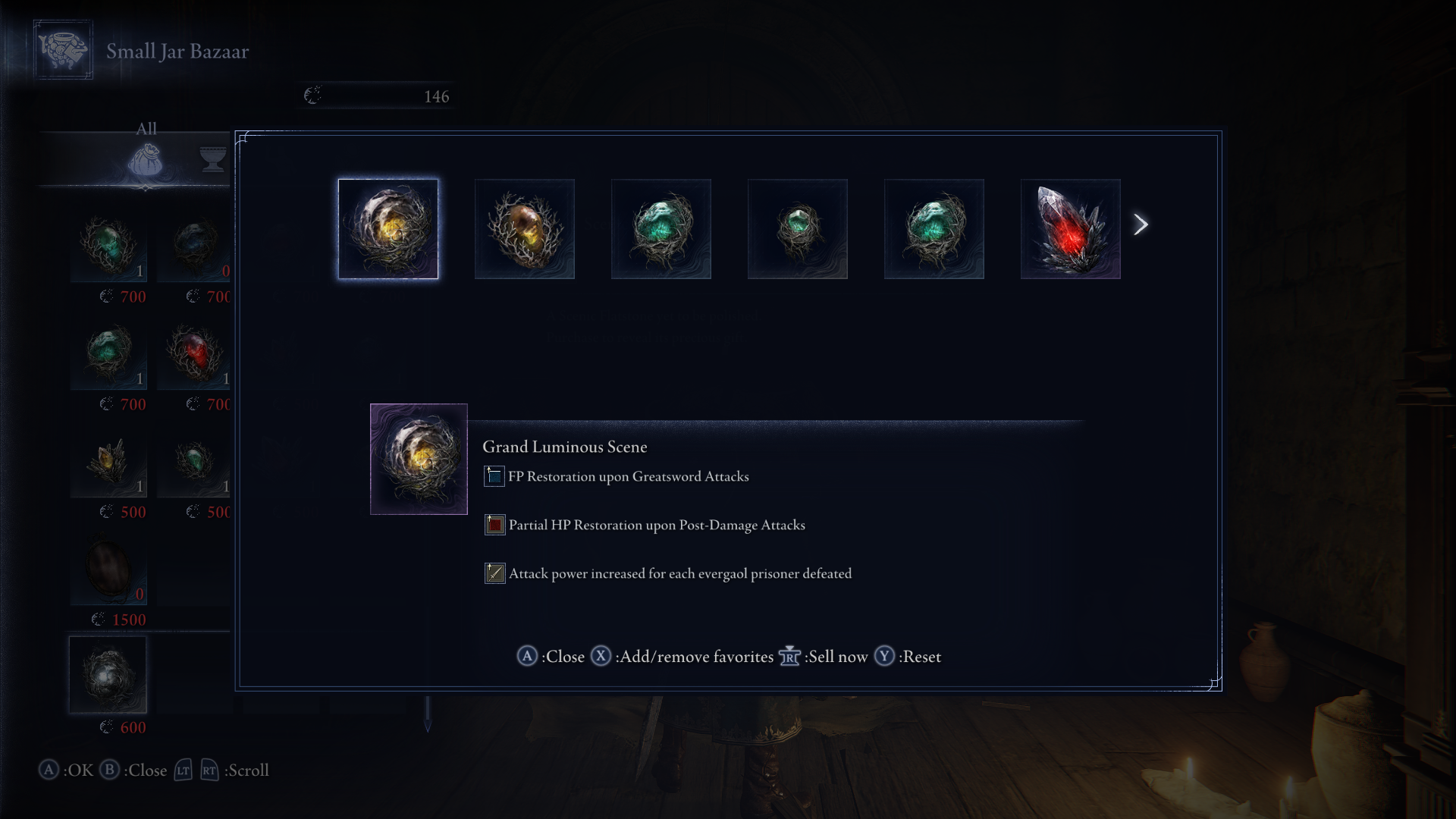Screen dimensions: 1456x819
Task: Open the Small Jar Bazaar jar icon
Action: (63, 50)
